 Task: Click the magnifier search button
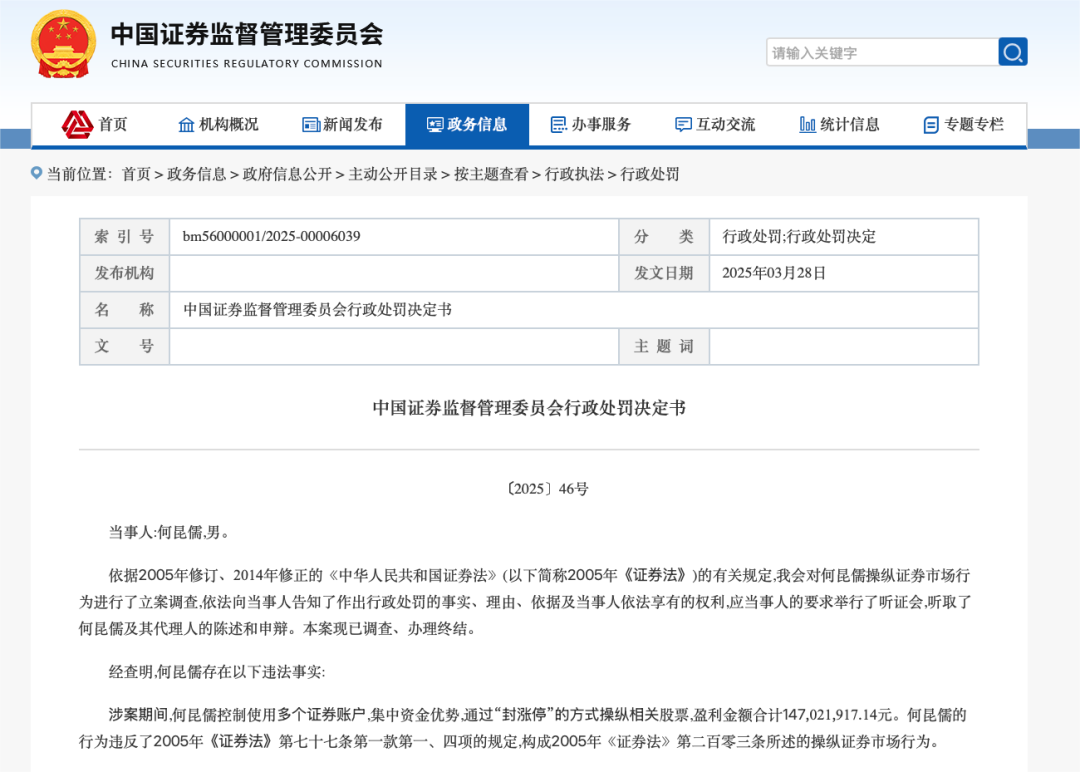point(1012,52)
